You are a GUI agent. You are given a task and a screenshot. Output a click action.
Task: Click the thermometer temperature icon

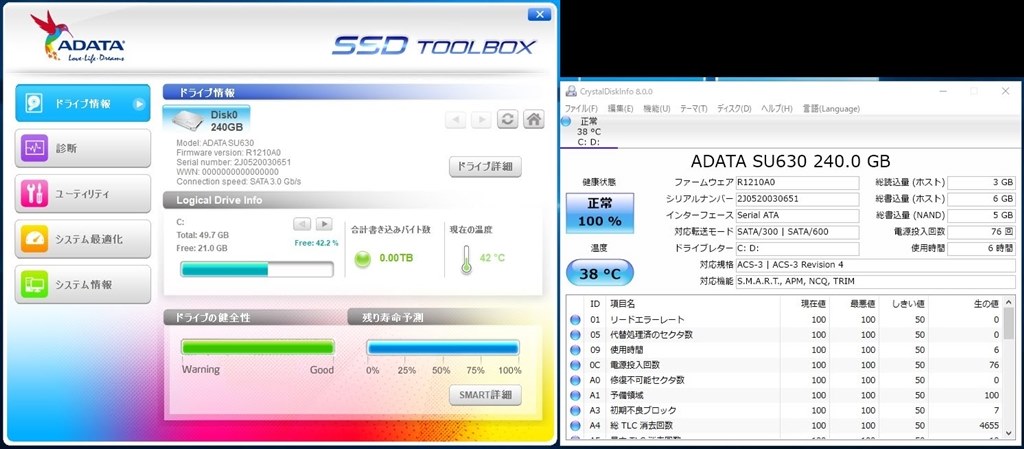466,259
